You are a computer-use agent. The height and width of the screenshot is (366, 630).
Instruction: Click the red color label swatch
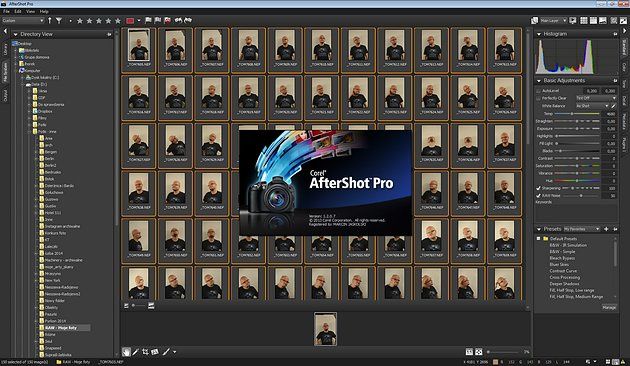(130, 21)
